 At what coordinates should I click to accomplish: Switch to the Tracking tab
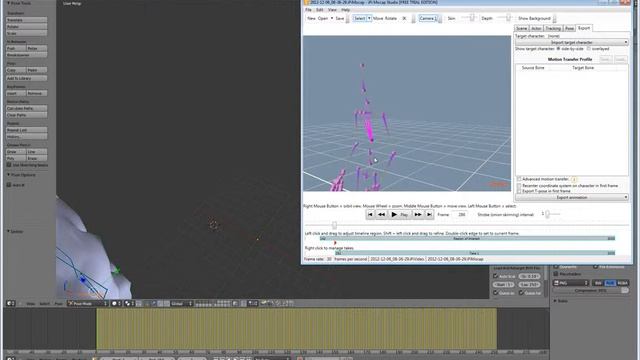pos(553,28)
